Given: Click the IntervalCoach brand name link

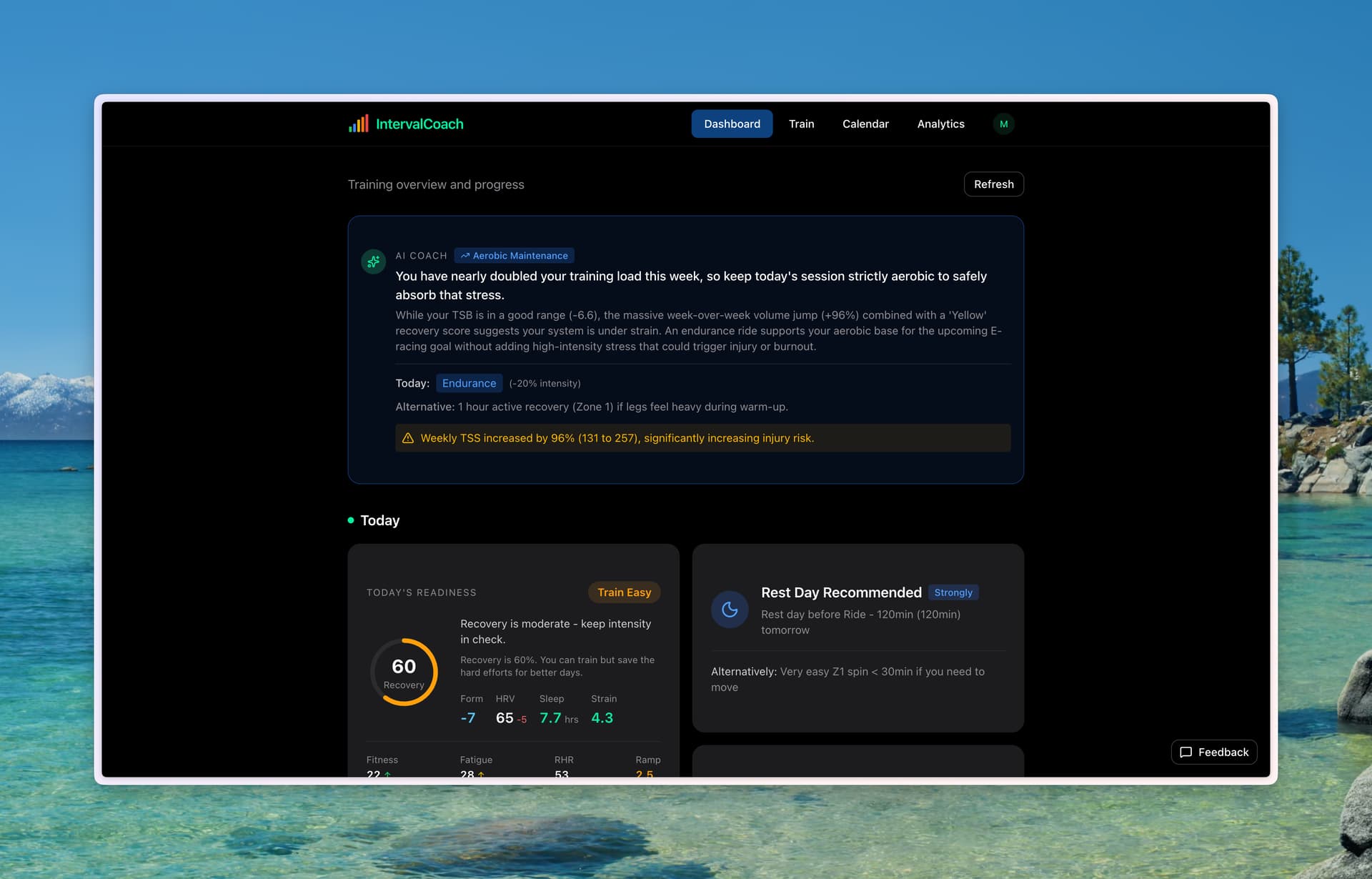Looking at the screenshot, I should click(419, 124).
